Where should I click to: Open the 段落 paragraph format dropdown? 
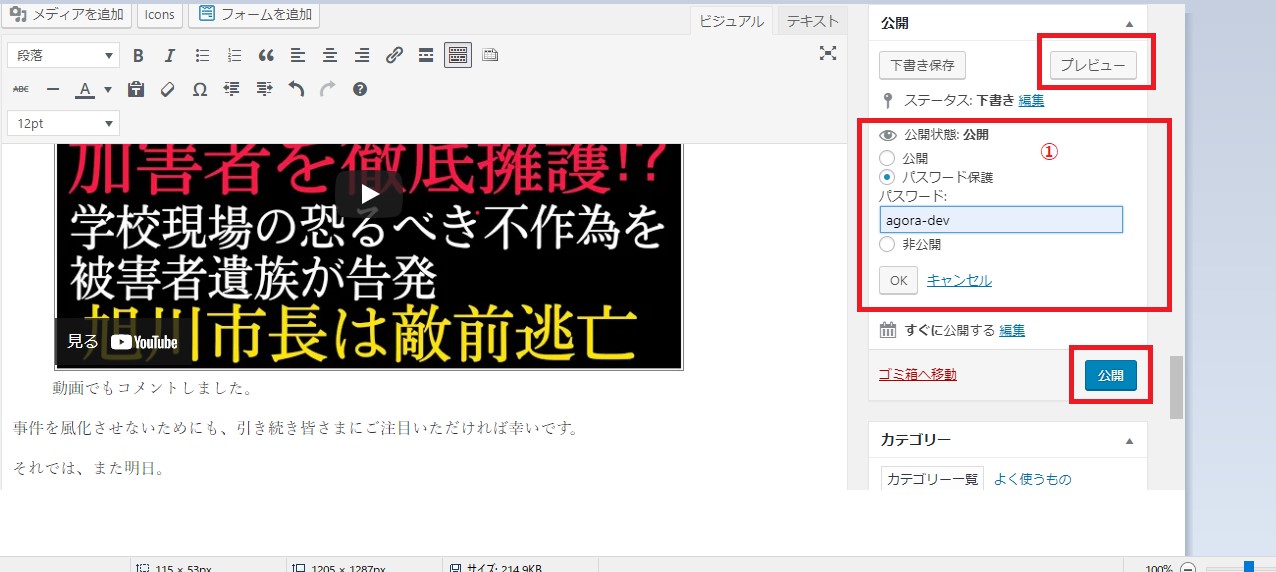pos(63,56)
